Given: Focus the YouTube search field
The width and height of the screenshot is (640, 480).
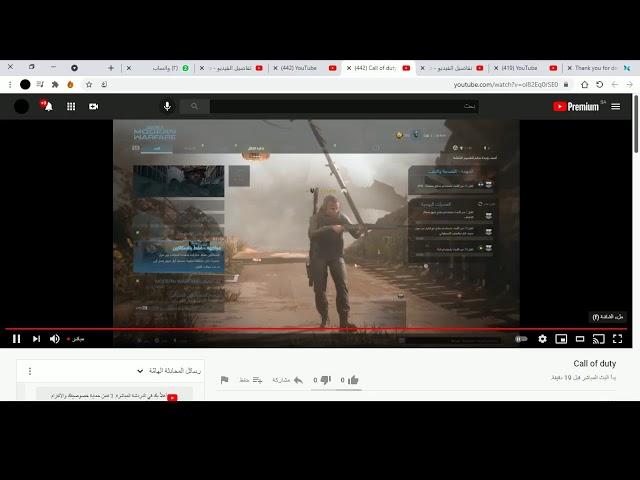Looking at the screenshot, I should [x=344, y=107].
